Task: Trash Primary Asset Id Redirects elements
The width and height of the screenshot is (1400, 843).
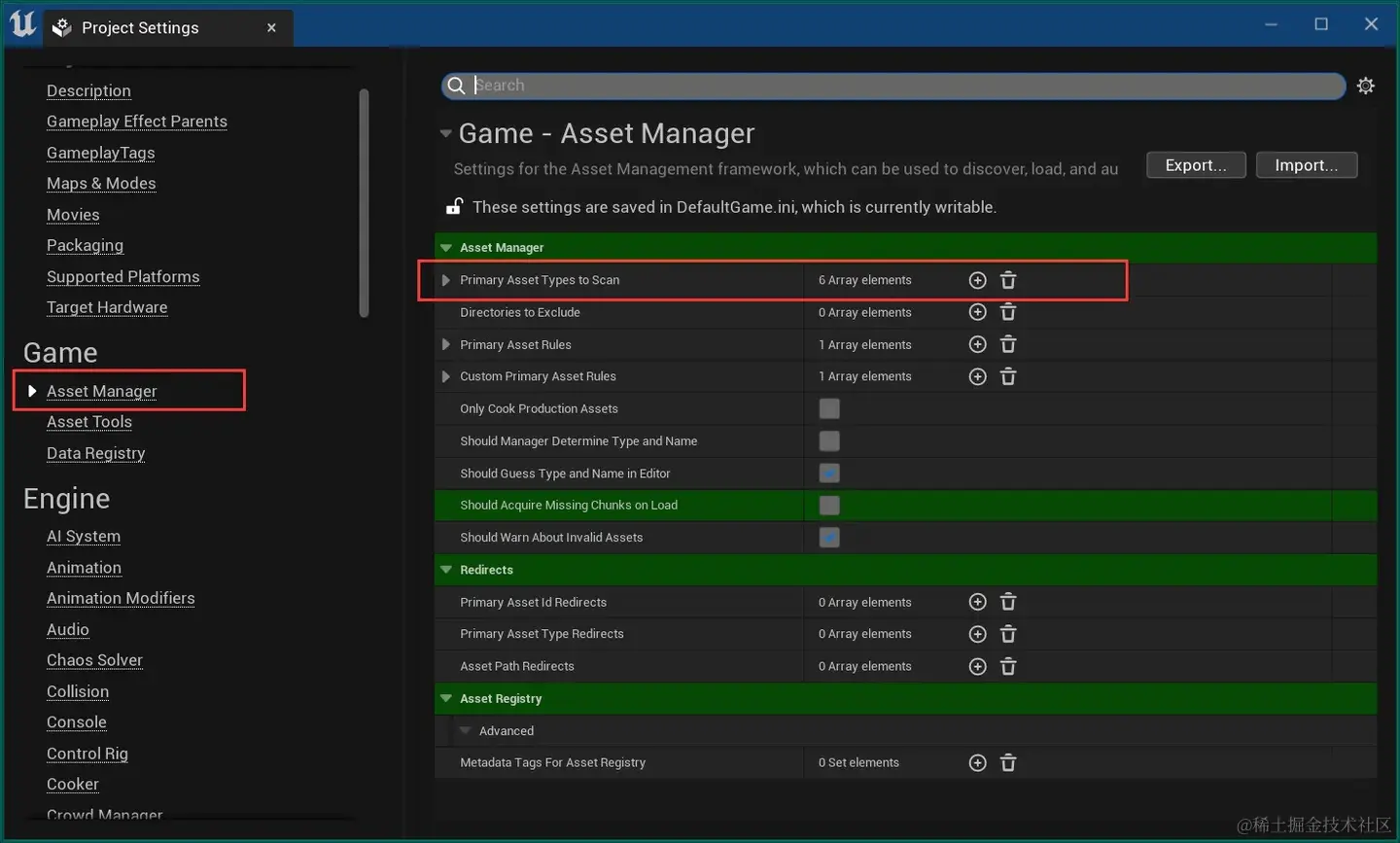Action: coord(1008,602)
